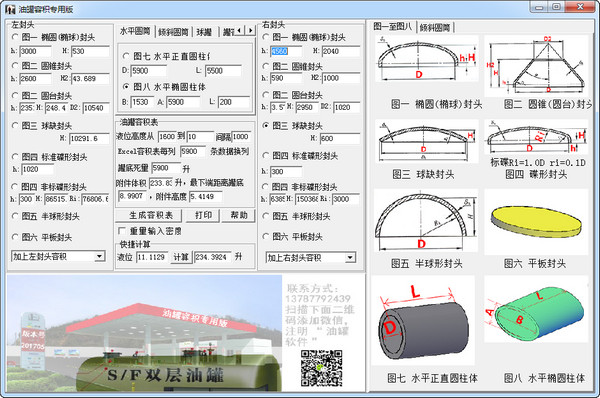Select right head 图一 椭圆封头 radio
This screenshot has height=398, width=600.
(266, 37)
